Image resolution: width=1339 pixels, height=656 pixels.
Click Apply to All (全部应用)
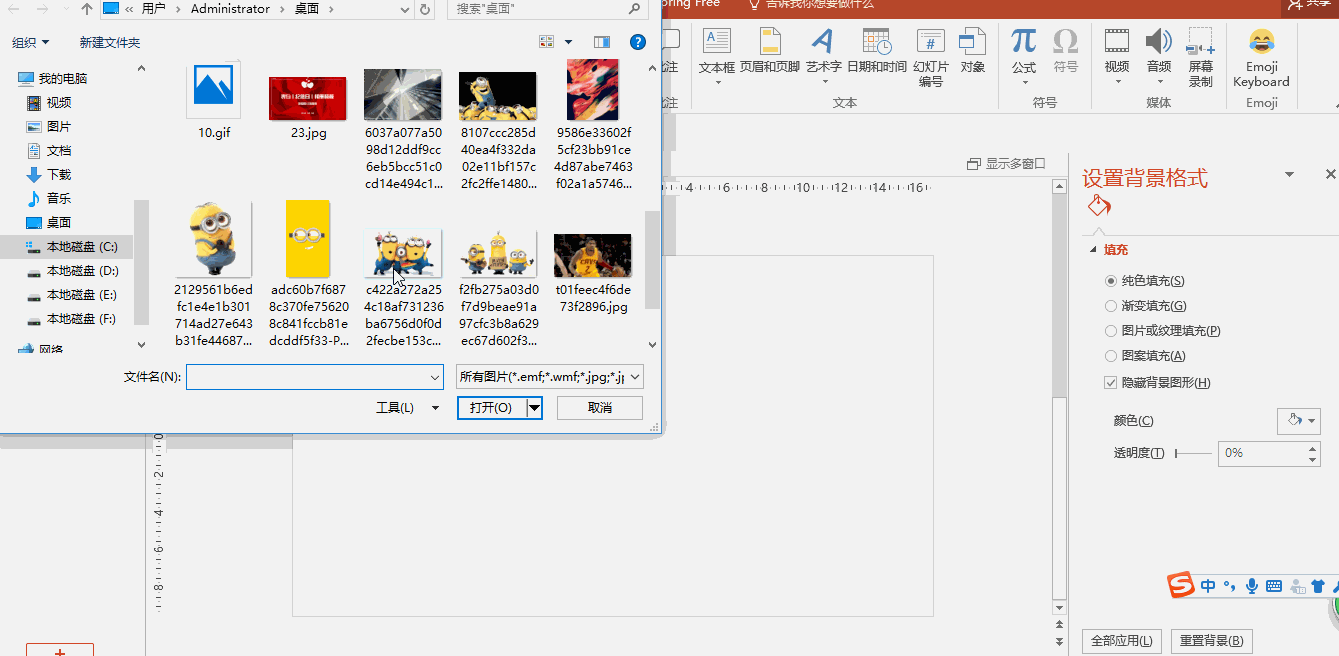pyautogui.click(x=1122, y=641)
